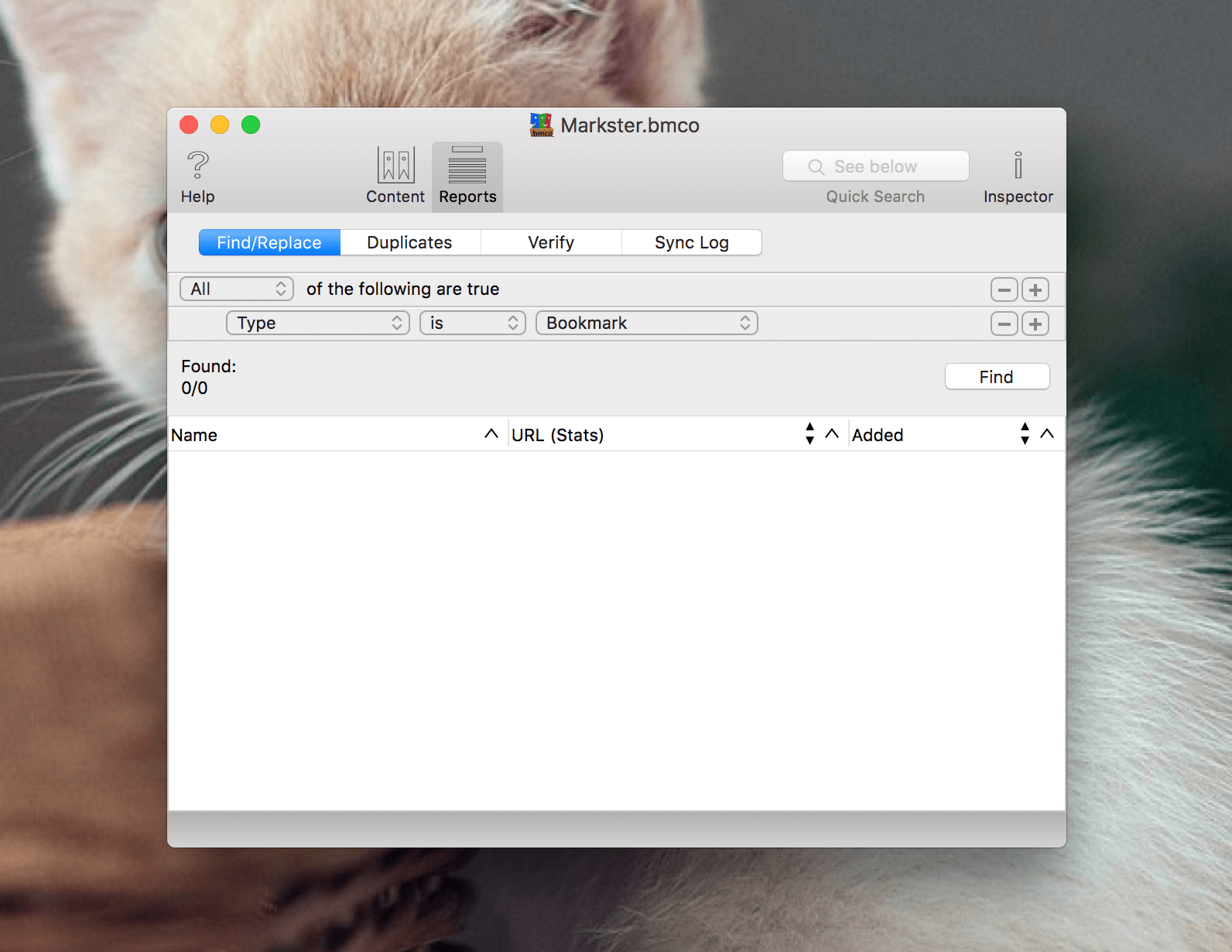Click the Name column sort caret

click(x=491, y=434)
